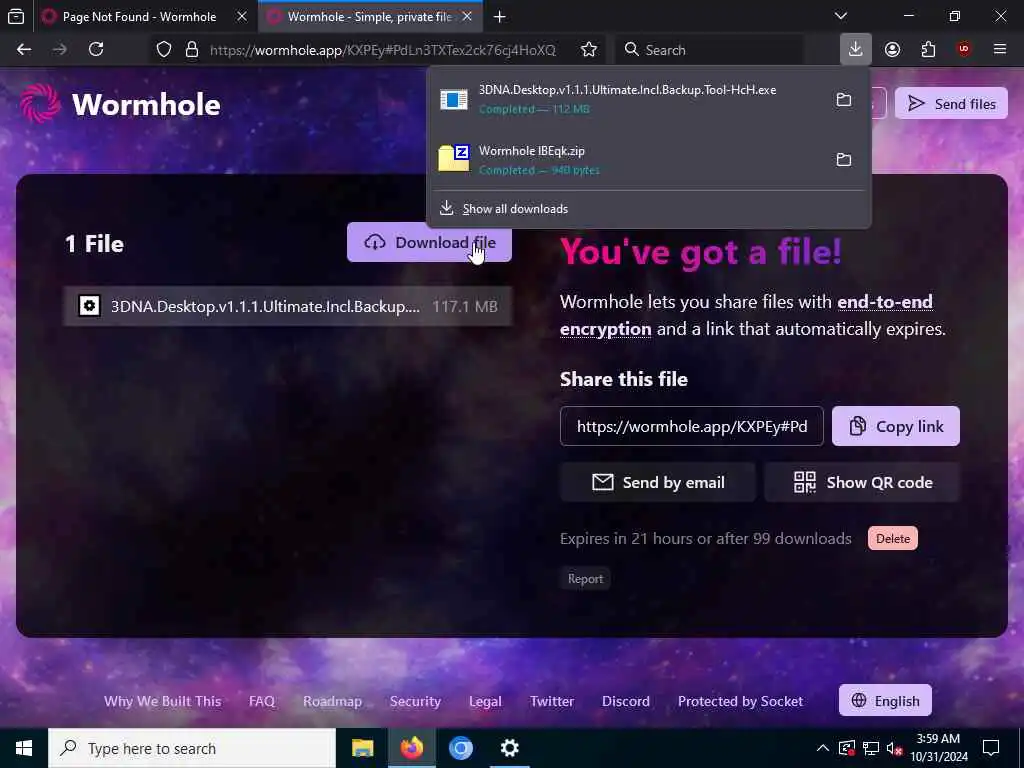Viewport: 1024px width, 768px height.
Task: Open File Explorer from the taskbar
Action: pos(362,748)
